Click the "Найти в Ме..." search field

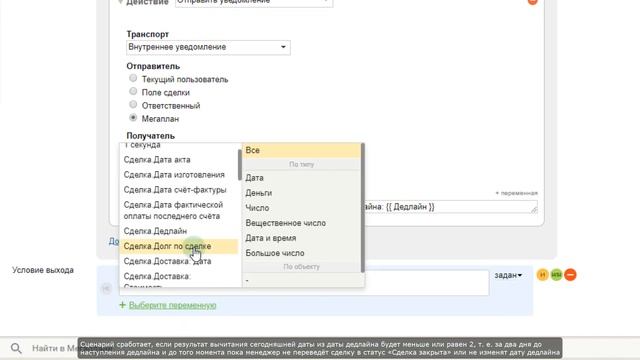click(54, 348)
